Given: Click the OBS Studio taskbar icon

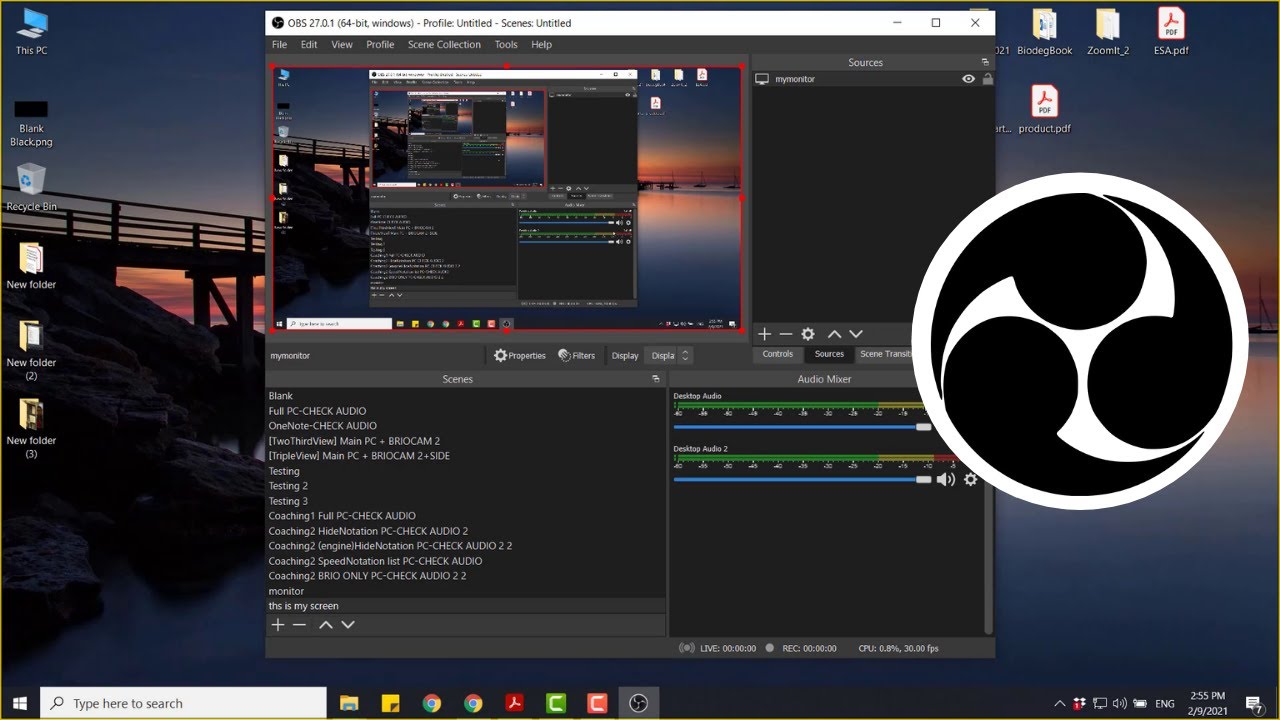Looking at the screenshot, I should (638, 703).
